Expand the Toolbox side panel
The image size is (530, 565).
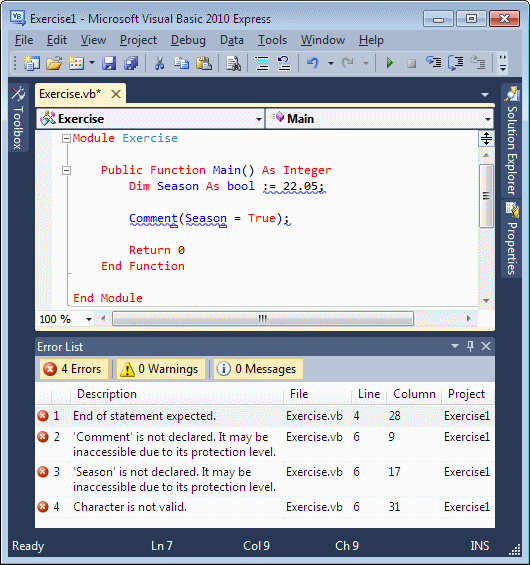click(18, 117)
